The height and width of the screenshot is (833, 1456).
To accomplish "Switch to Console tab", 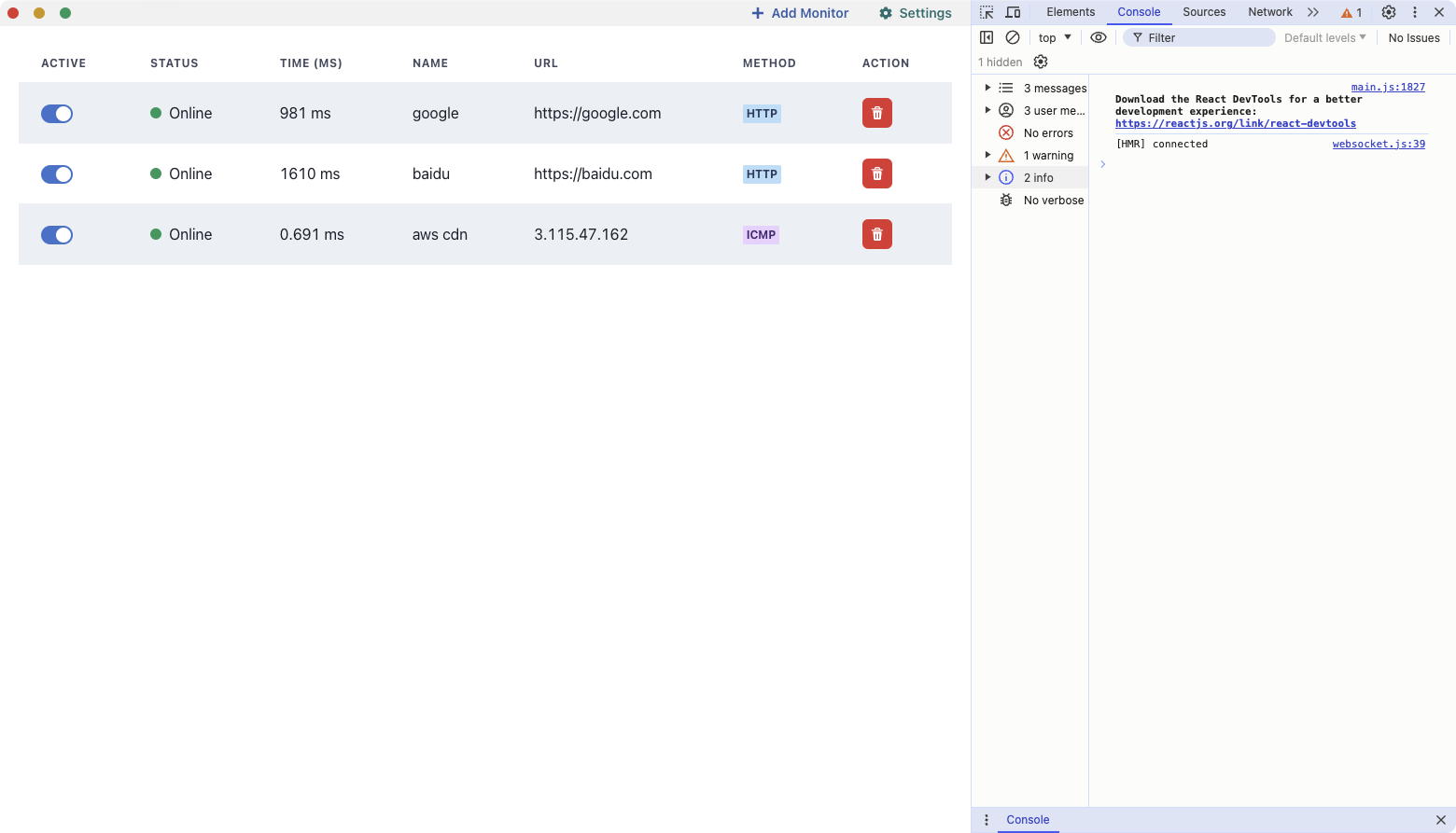I will pos(1139,12).
